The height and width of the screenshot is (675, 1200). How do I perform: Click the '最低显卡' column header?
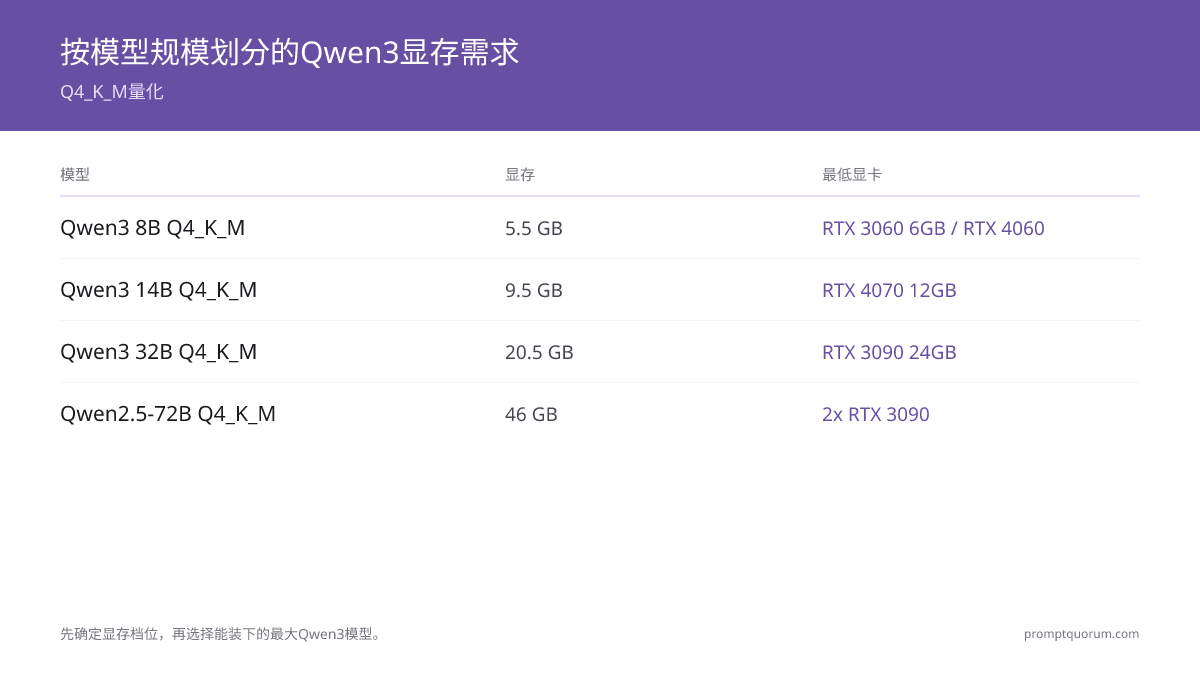(x=852, y=174)
